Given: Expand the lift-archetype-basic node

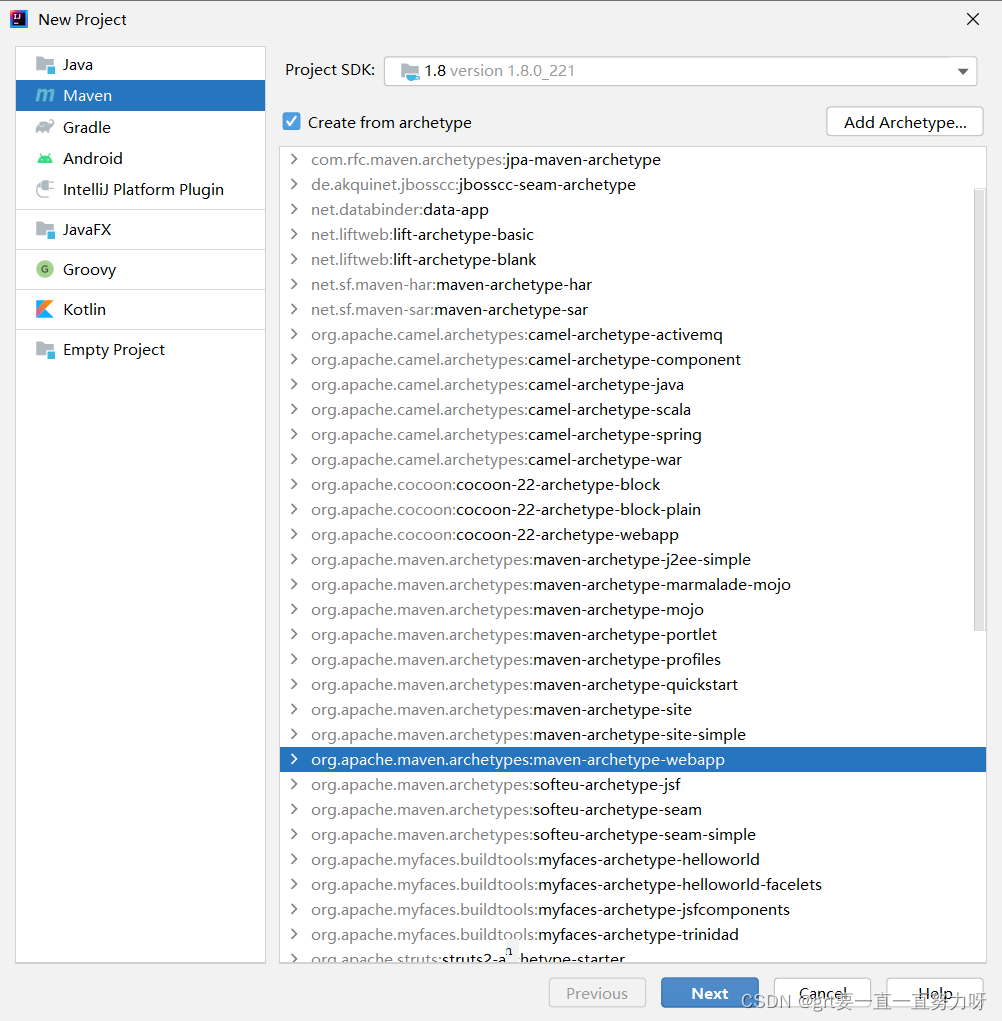Looking at the screenshot, I should pyautogui.click(x=294, y=234).
